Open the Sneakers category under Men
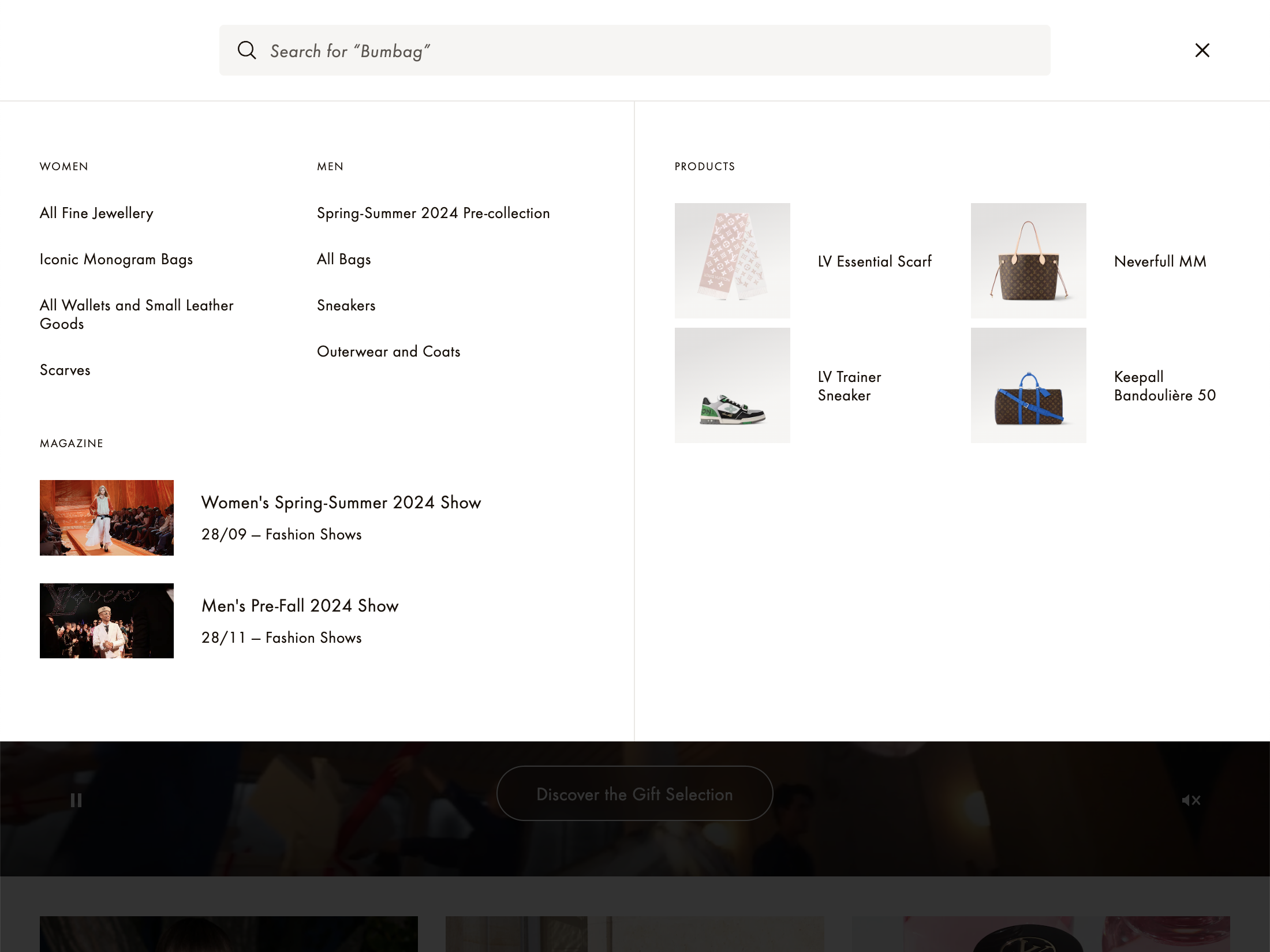The height and width of the screenshot is (952, 1270). coord(346,305)
